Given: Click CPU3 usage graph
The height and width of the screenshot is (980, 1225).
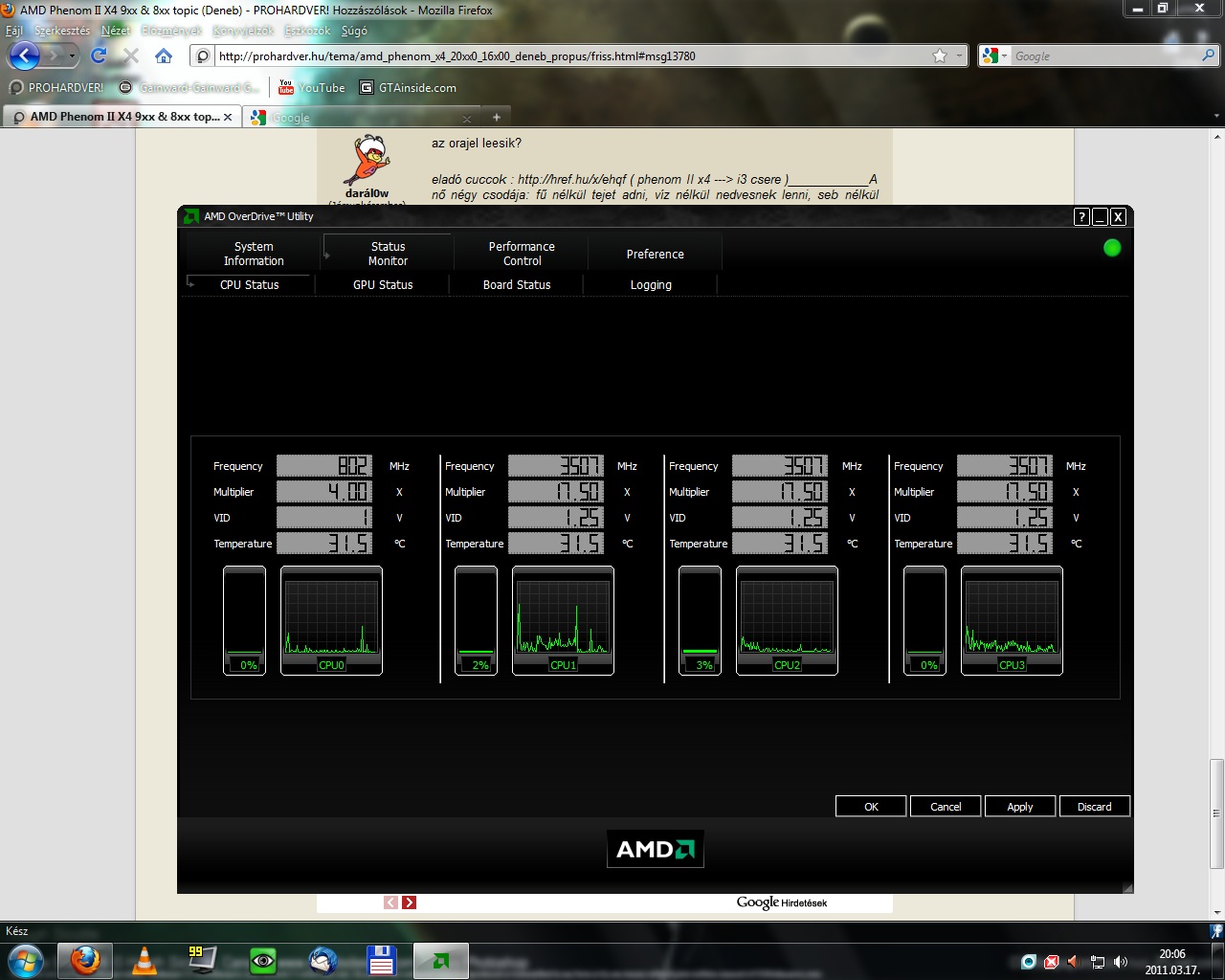Looking at the screenshot, I should coord(1012,620).
